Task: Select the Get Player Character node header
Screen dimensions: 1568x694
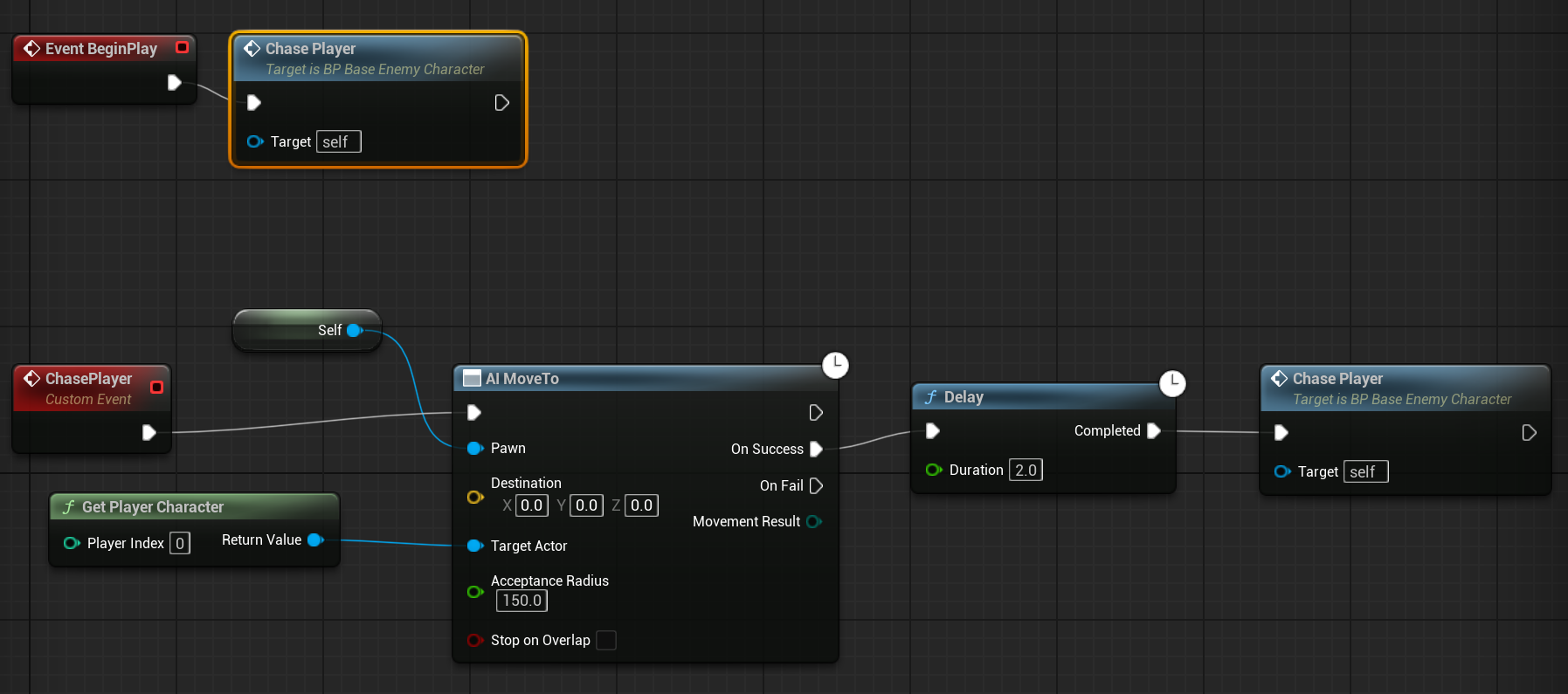Action: (194, 506)
